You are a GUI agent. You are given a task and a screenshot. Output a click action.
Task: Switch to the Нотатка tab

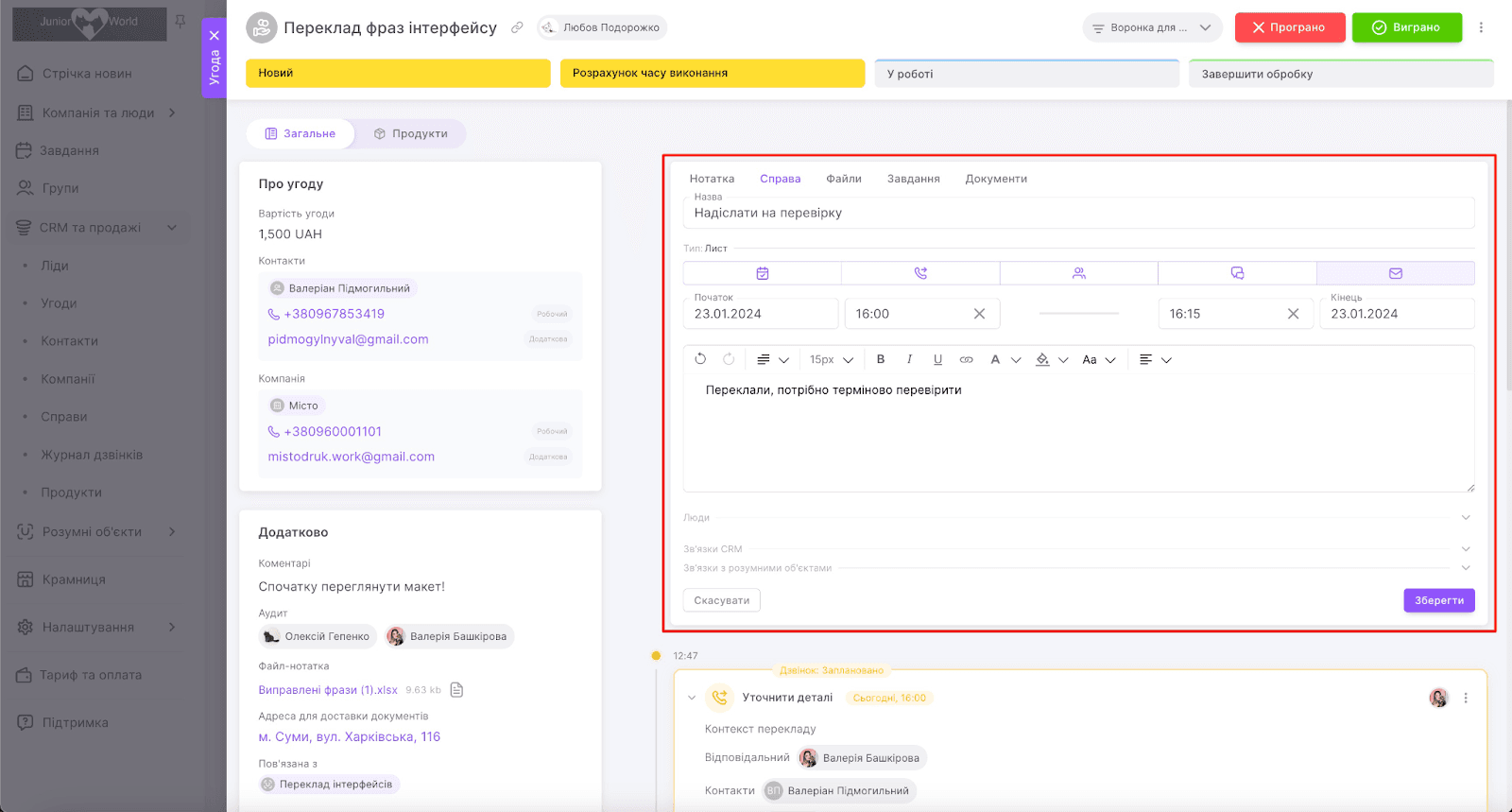712,179
